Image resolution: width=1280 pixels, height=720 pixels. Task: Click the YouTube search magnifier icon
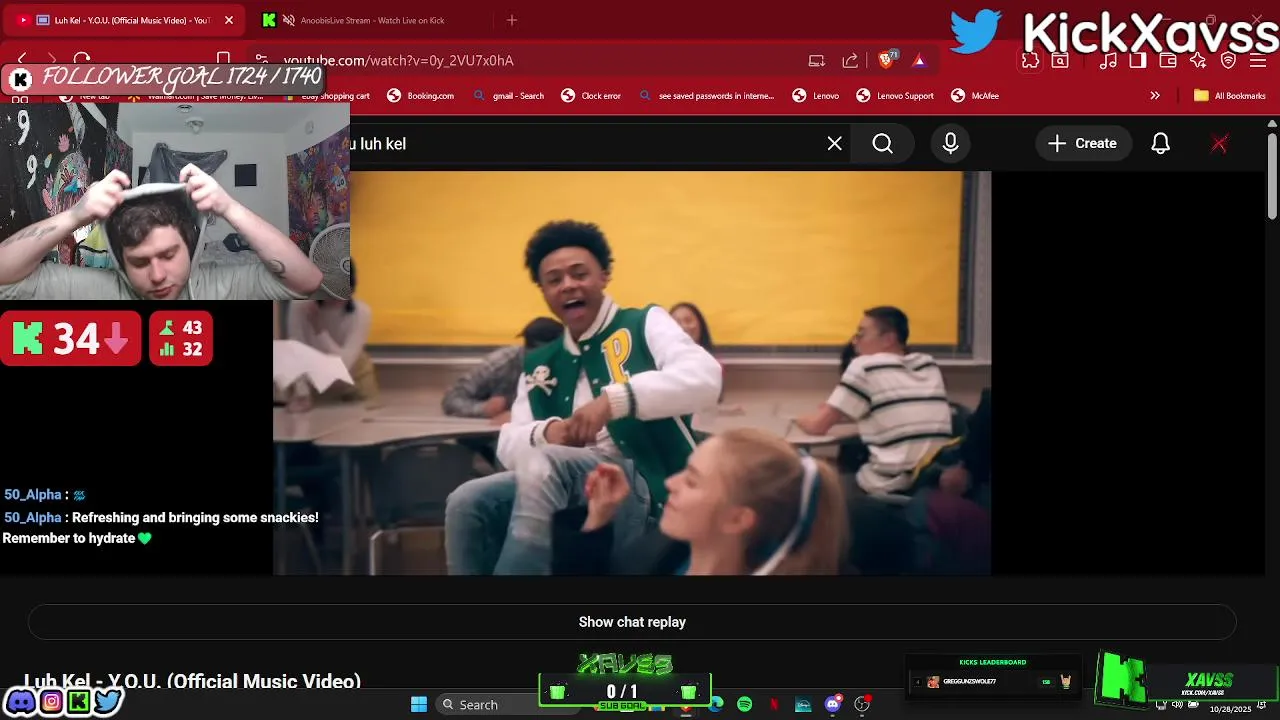[882, 144]
